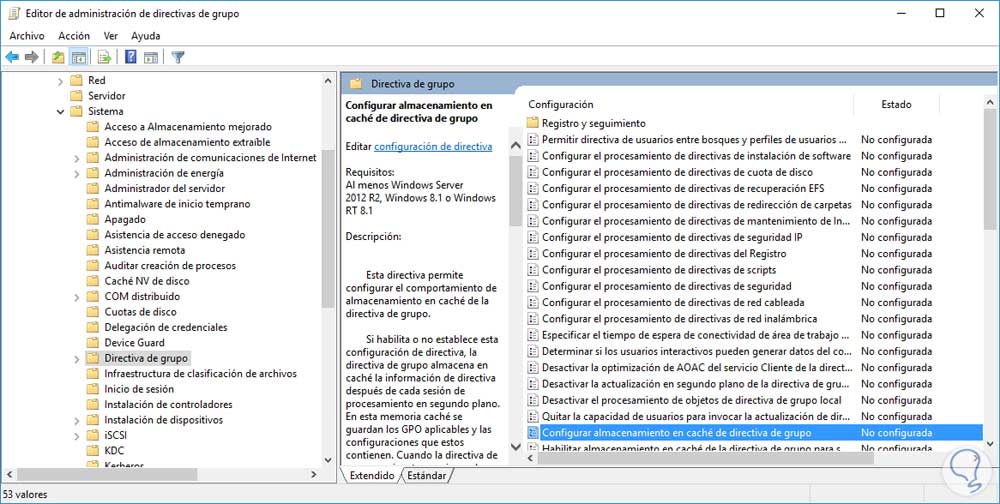The width and height of the screenshot is (1000, 504).
Task: Click the Directiva de grupo header folder icon
Action: pos(356,84)
